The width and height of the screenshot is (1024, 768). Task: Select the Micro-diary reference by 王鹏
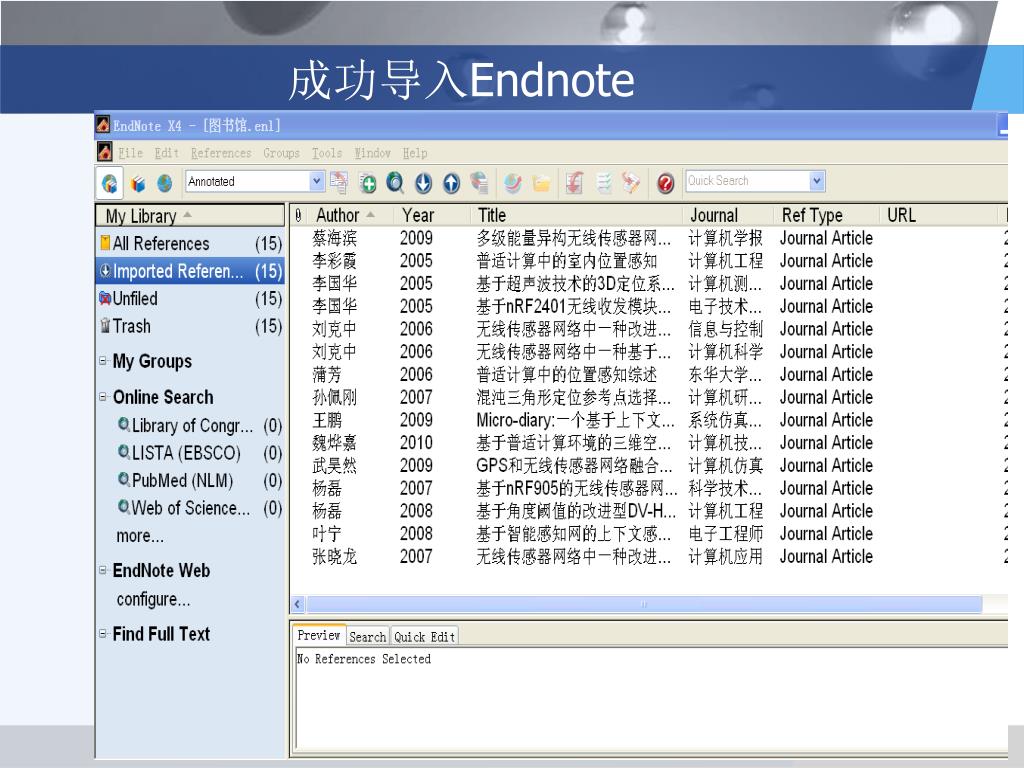point(648,420)
